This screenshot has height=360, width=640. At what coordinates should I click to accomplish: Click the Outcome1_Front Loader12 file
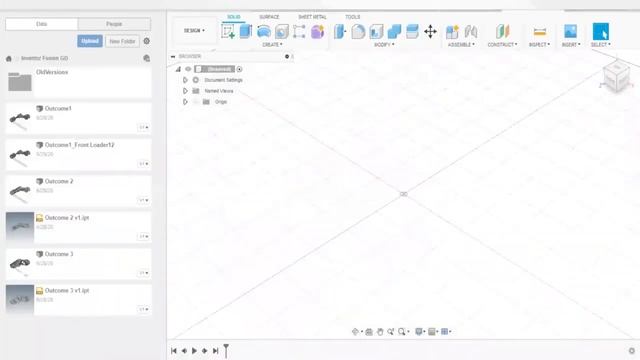tap(78, 154)
